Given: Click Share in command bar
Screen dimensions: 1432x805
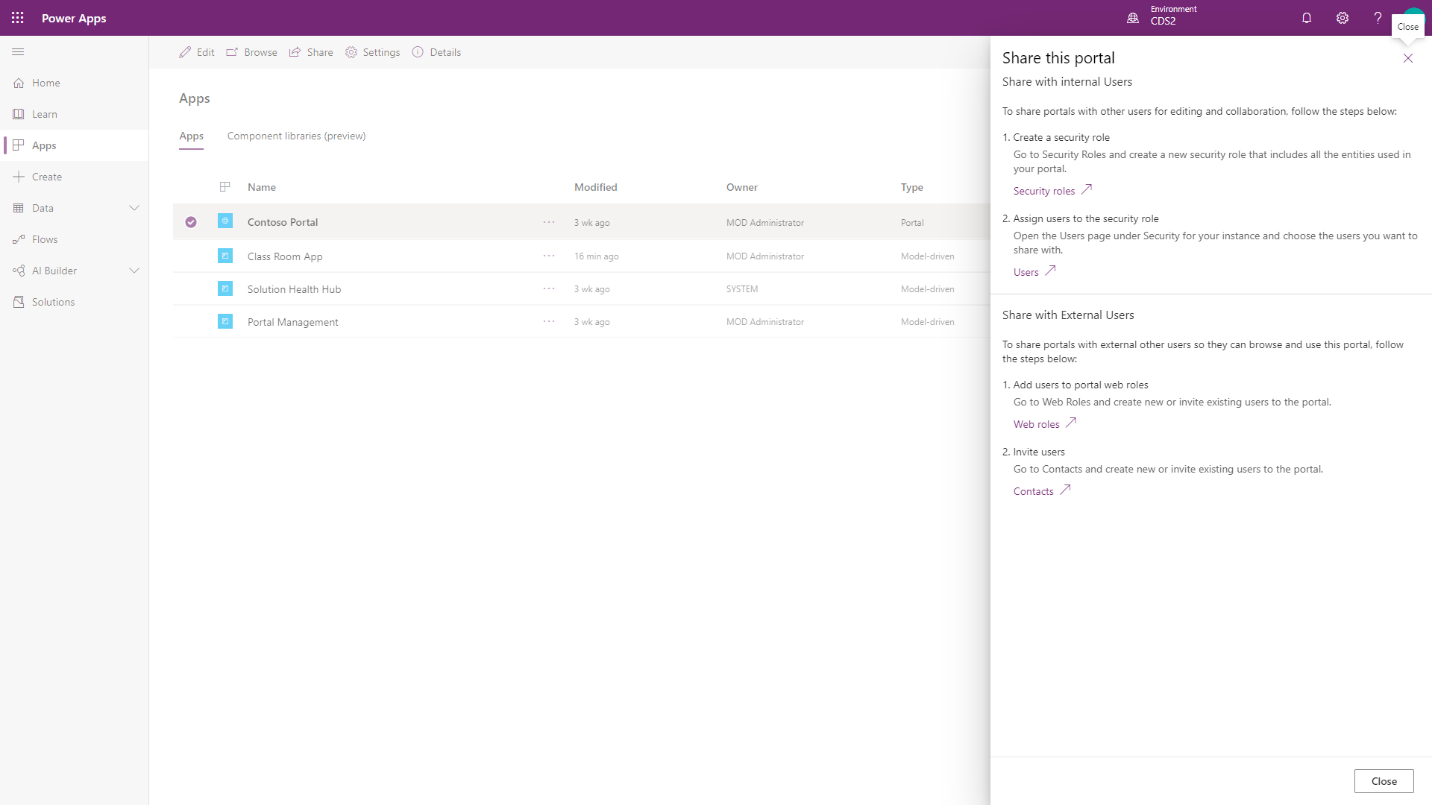Looking at the screenshot, I should pyautogui.click(x=311, y=52).
